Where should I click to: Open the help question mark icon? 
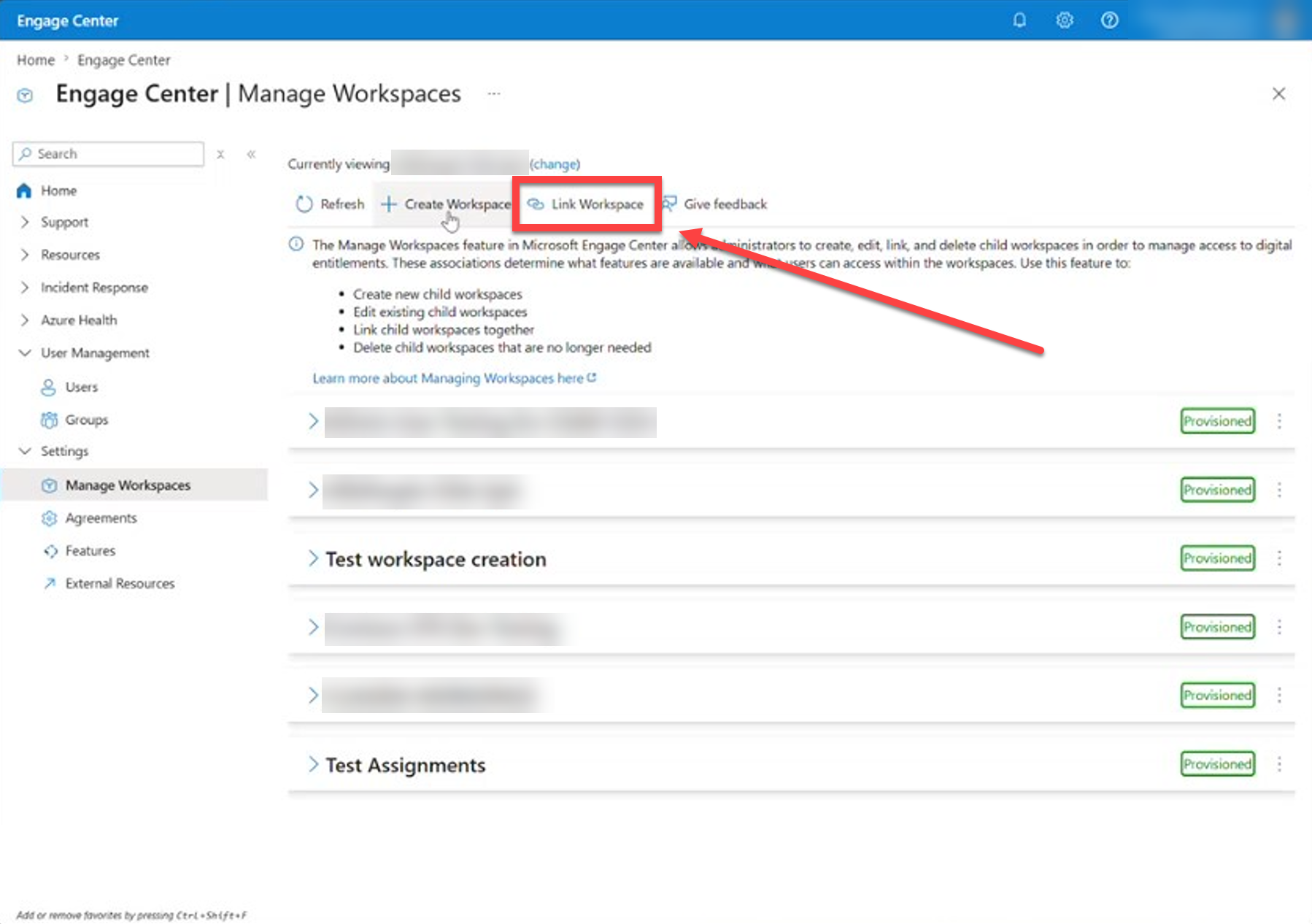1109,20
